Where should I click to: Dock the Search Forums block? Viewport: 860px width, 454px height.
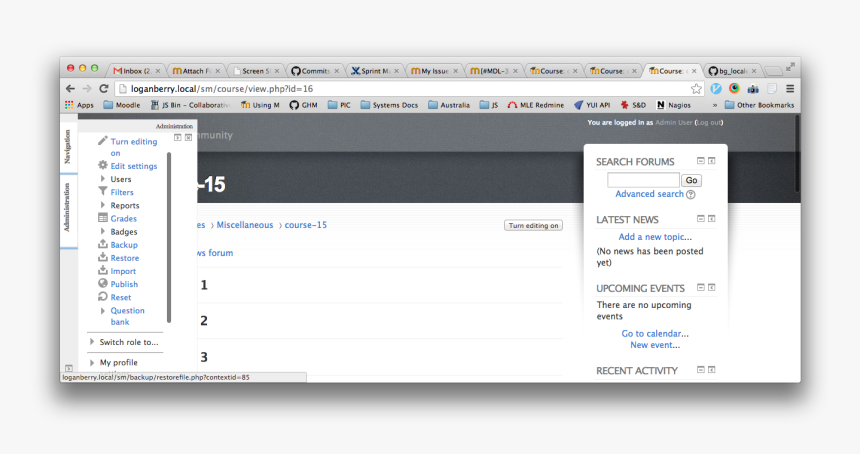711,161
